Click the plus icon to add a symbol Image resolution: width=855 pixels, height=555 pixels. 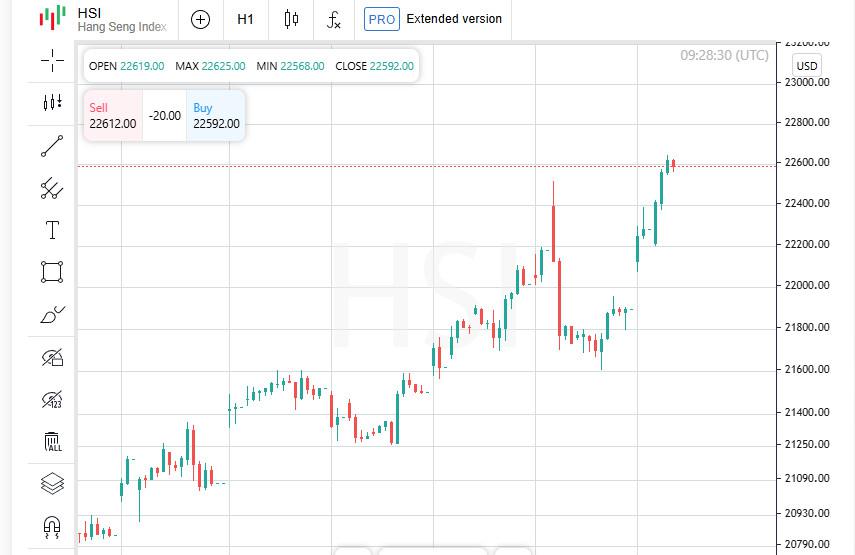[x=200, y=20]
